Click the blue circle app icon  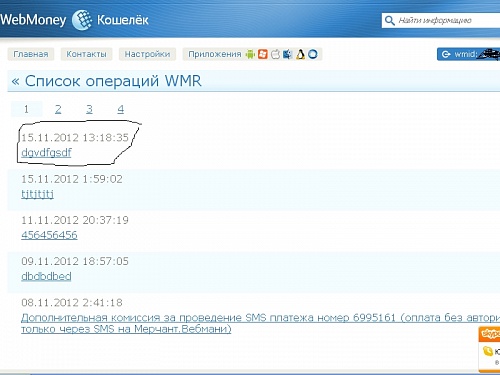coord(313,54)
